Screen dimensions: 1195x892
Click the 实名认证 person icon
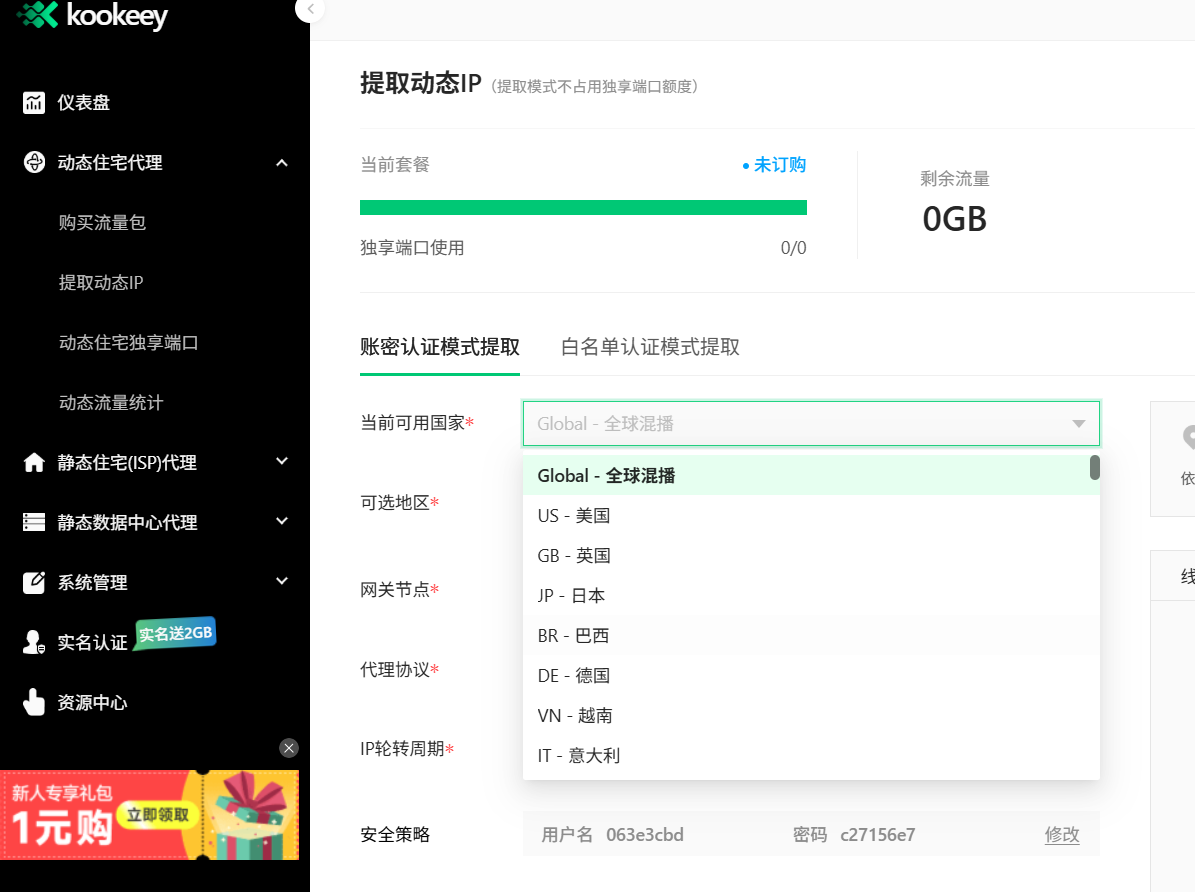pyautogui.click(x=34, y=642)
